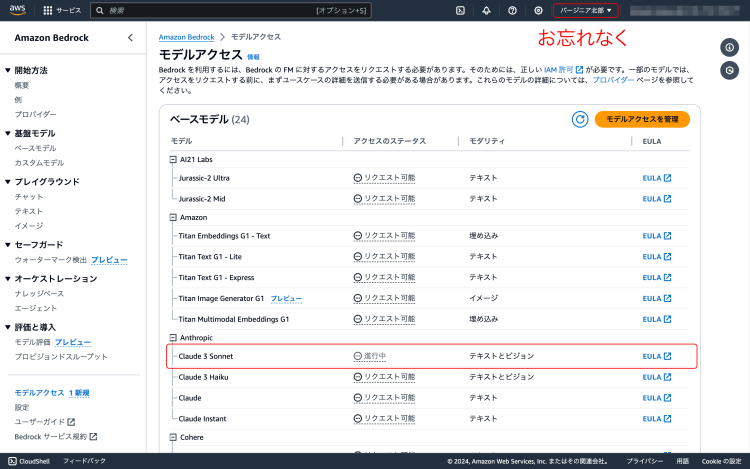750x469 pixels.
Task: Collapse the プレイグラウンド sidebar section
Action: click(x=8, y=182)
